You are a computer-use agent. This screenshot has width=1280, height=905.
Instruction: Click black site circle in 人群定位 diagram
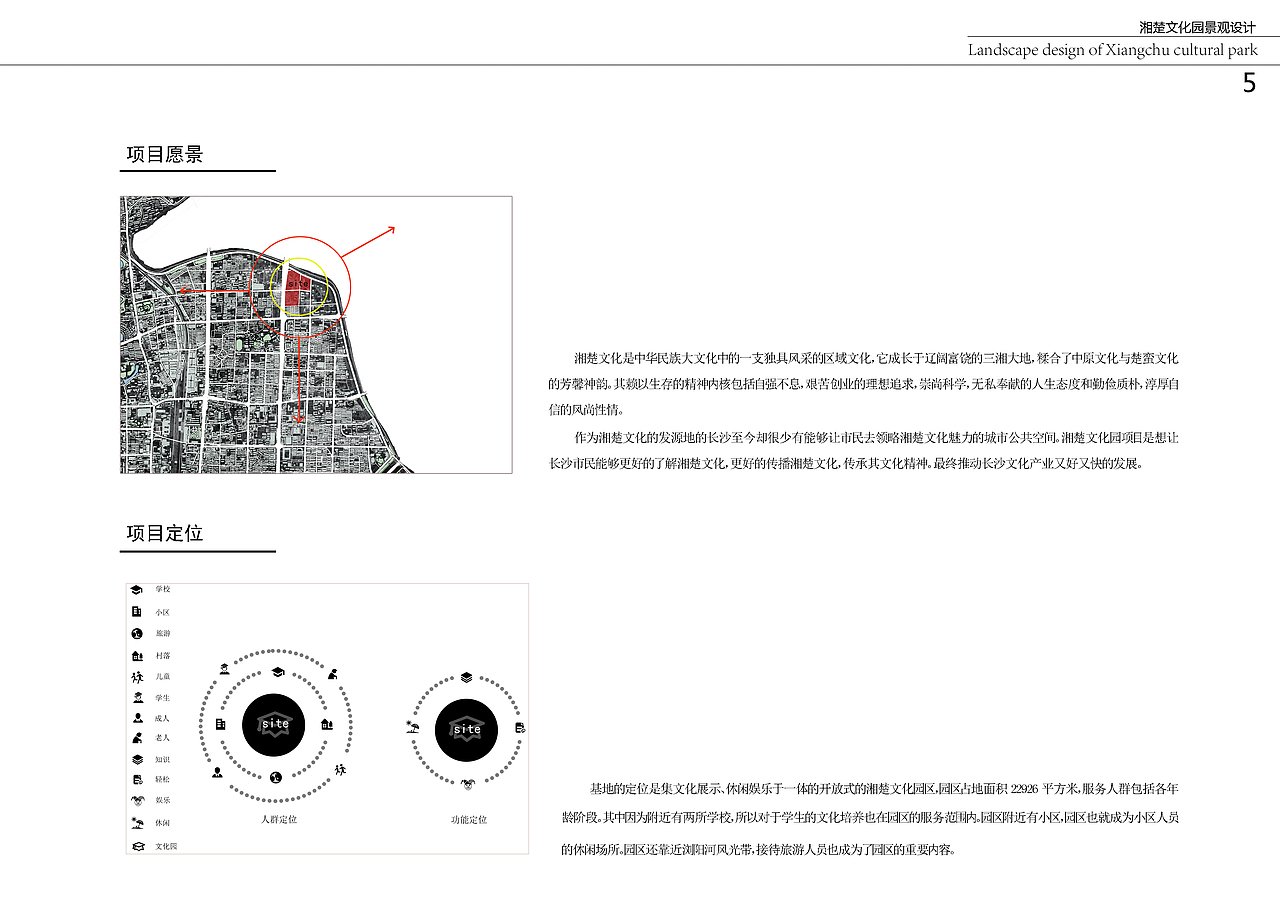tap(274, 725)
